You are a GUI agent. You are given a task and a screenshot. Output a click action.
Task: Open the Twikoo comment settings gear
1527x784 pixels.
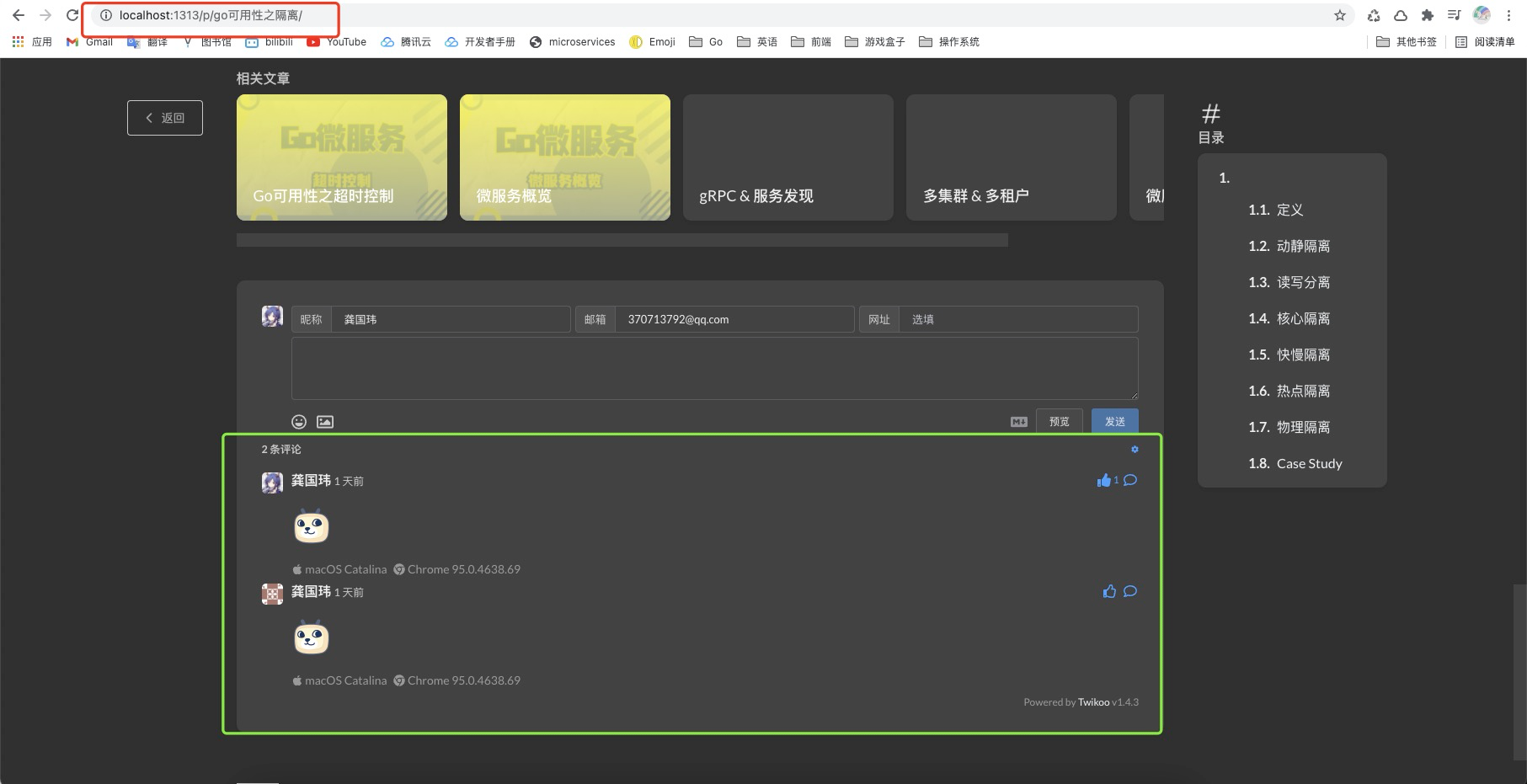click(x=1135, y=449)
